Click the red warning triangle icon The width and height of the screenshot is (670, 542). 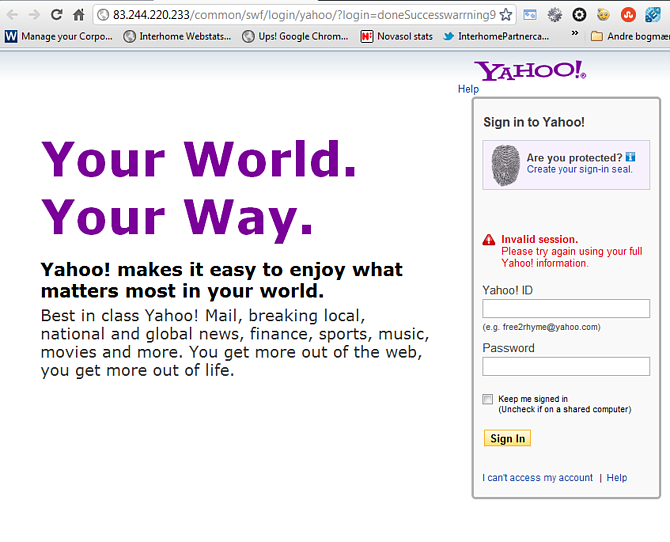[489, 240]
